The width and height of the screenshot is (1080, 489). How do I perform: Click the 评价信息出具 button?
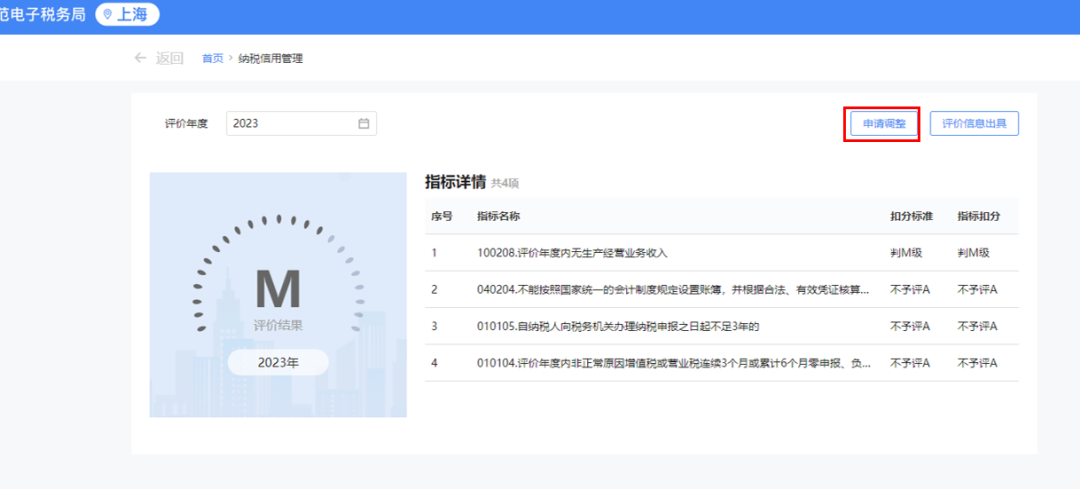tap(974, 124)
